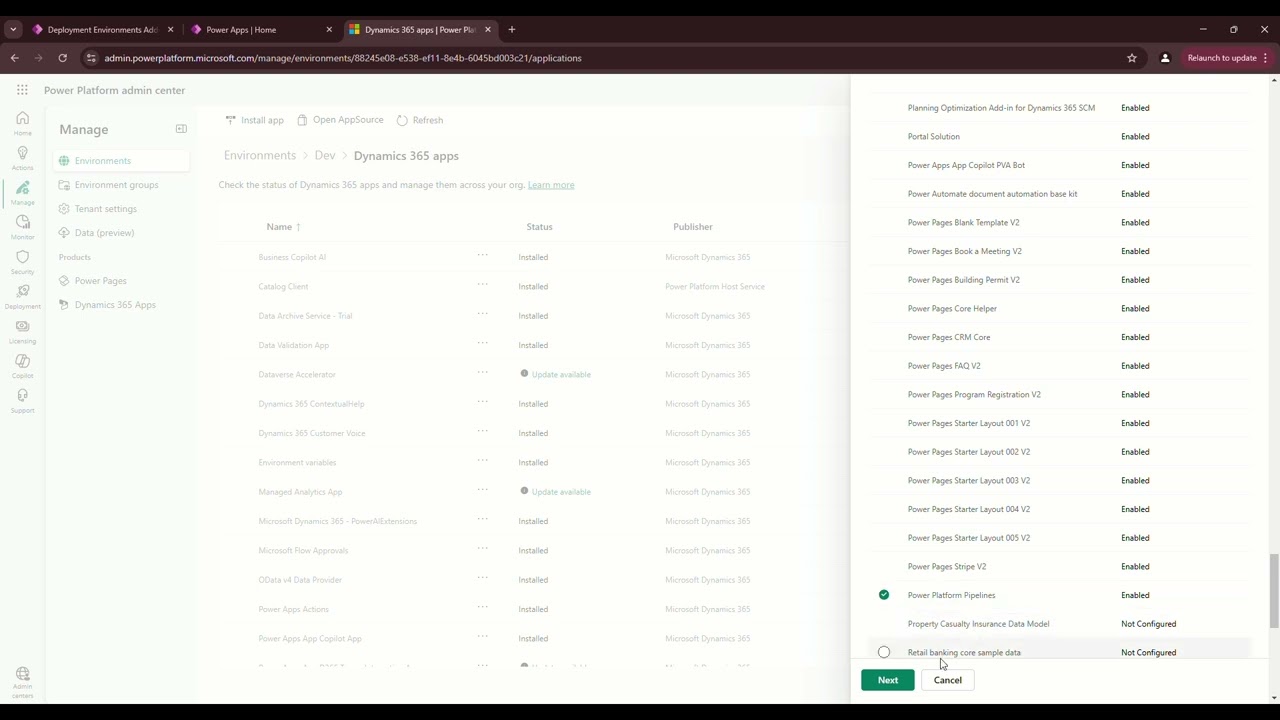
Task: Open more options for OData v4 Data Provider
Action: point(482,579)
